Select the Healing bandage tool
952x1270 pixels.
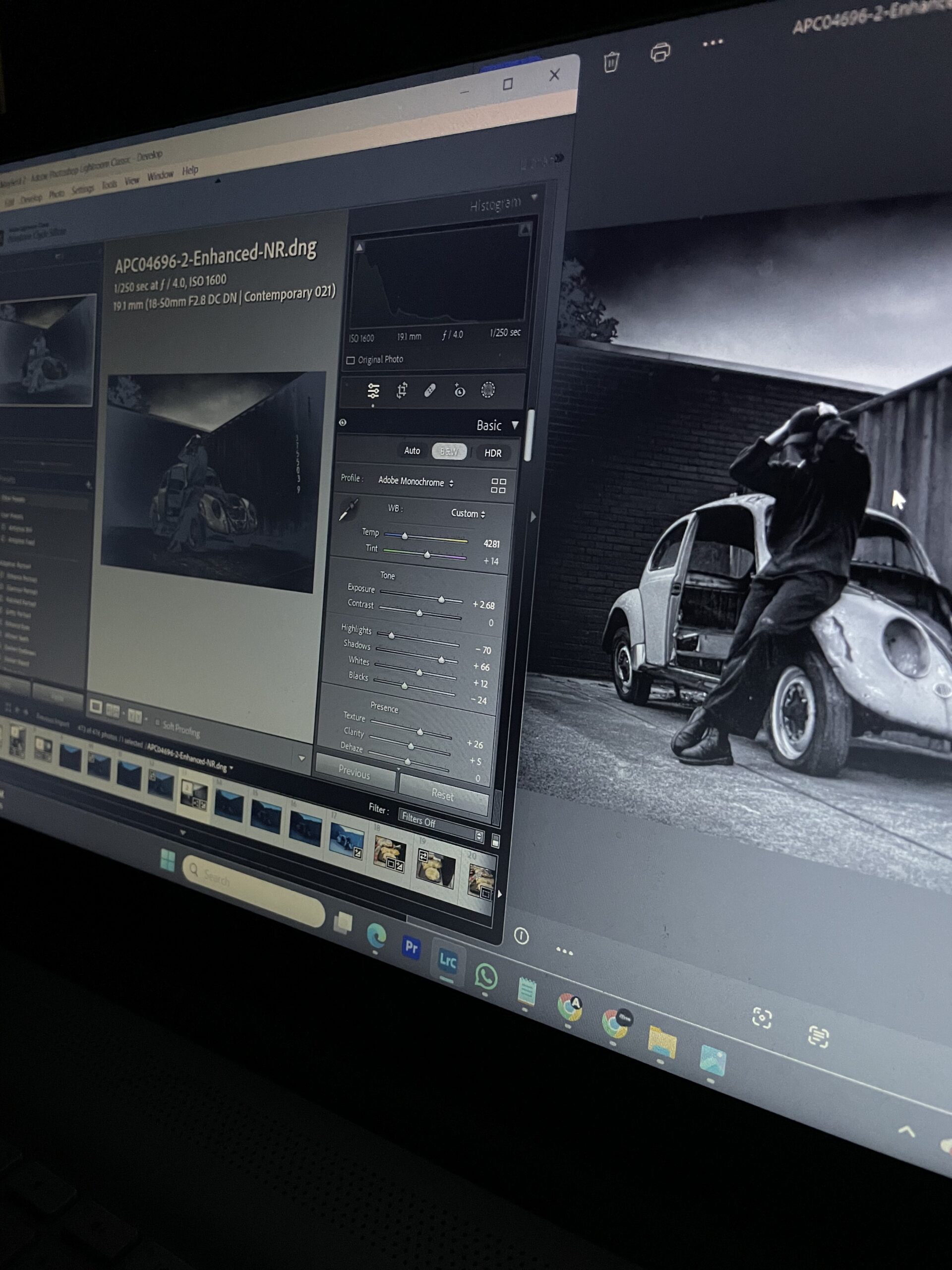tap(430, 391)
